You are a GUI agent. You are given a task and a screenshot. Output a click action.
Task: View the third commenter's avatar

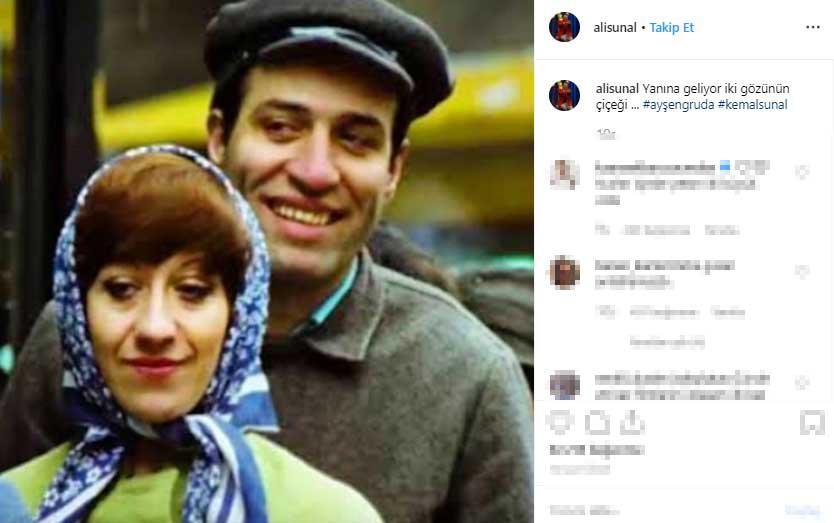pyautogui.click(x=564, y=384)
